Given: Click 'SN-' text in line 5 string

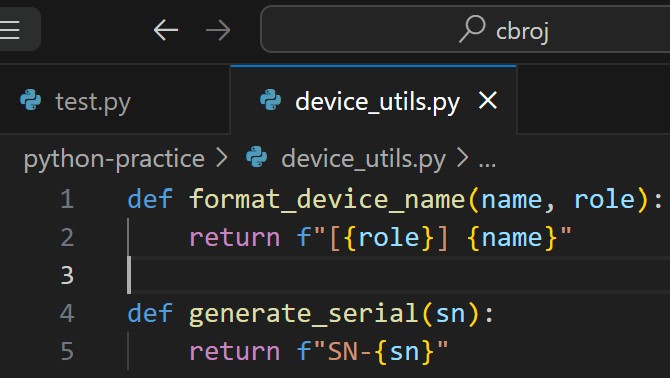Looking at the screenshot, I should point(350,352).
